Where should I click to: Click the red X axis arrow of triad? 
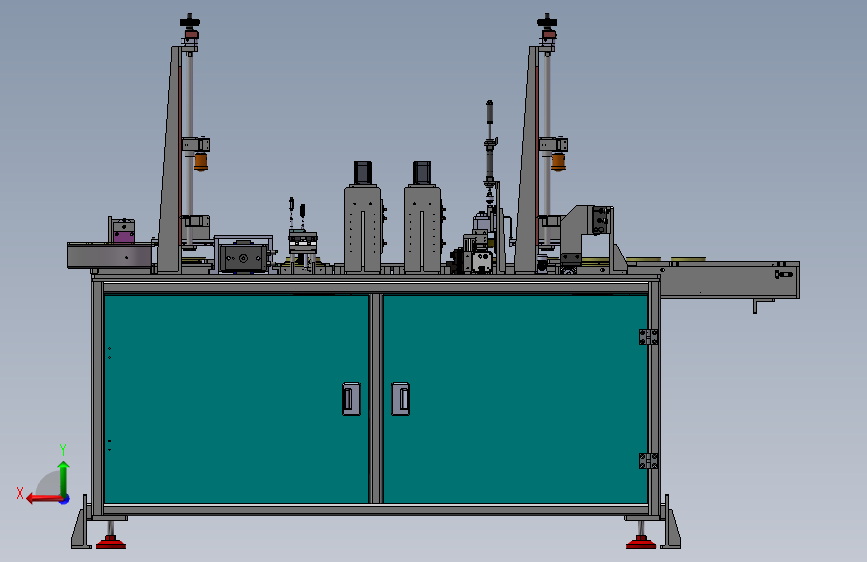[x=43, y=499]
